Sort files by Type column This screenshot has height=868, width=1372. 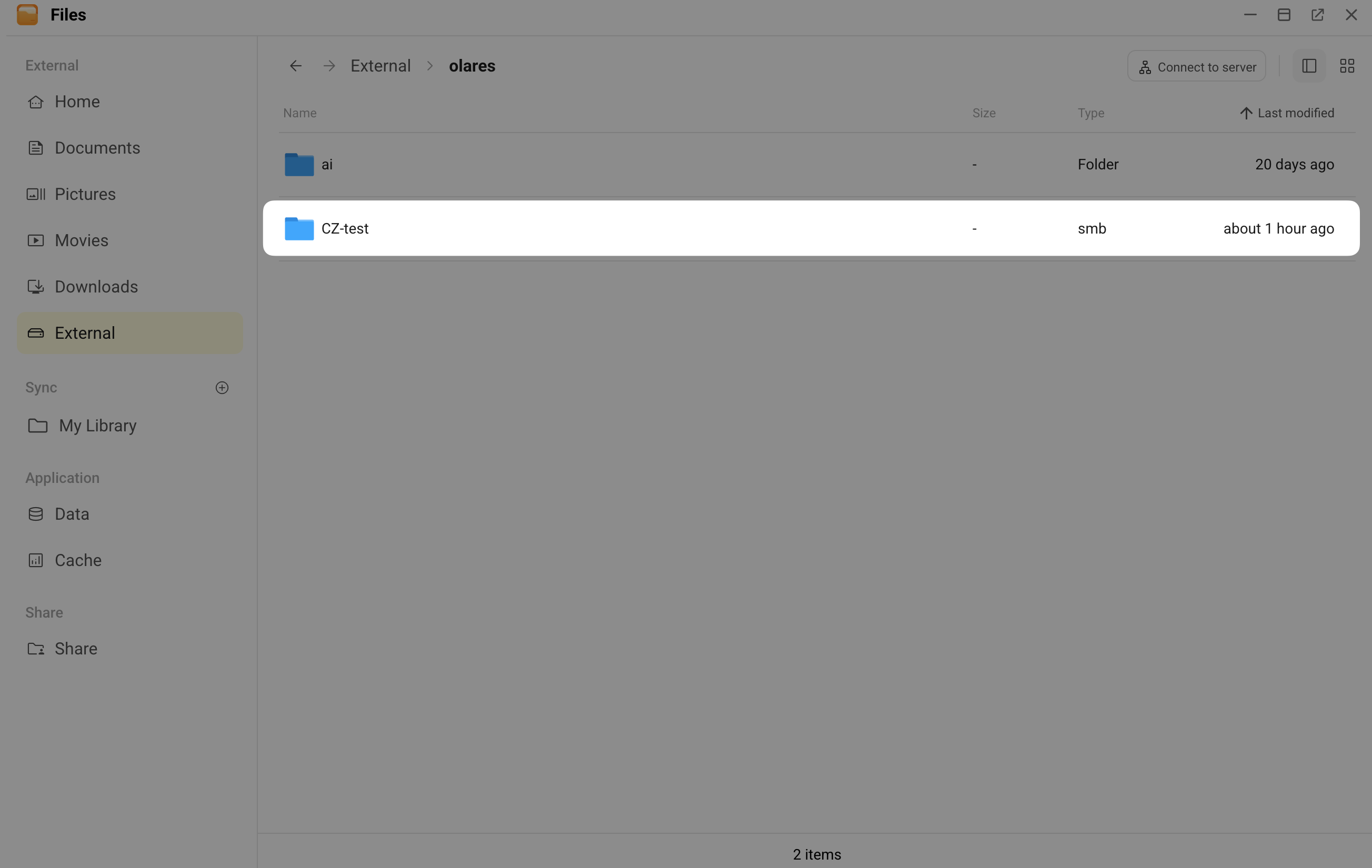pos(1090,113)
